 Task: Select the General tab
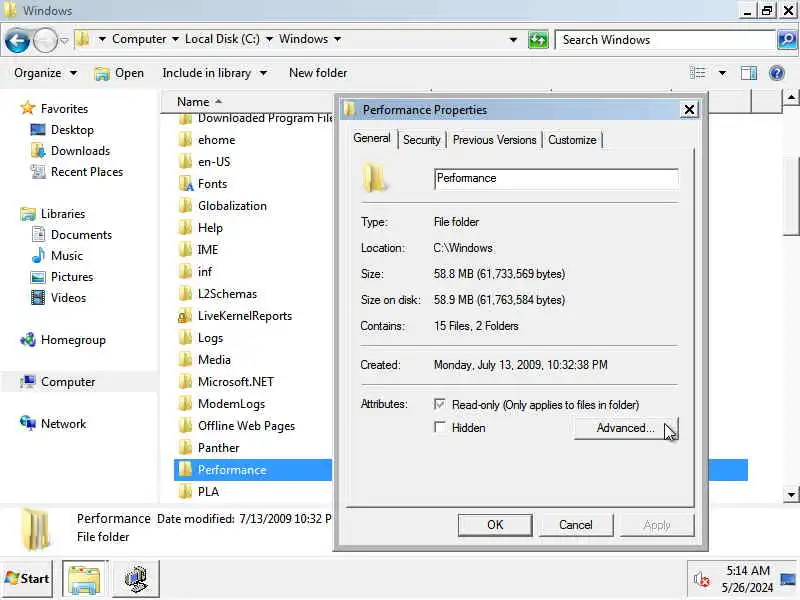pyautogui.click(x=371, y=138)
